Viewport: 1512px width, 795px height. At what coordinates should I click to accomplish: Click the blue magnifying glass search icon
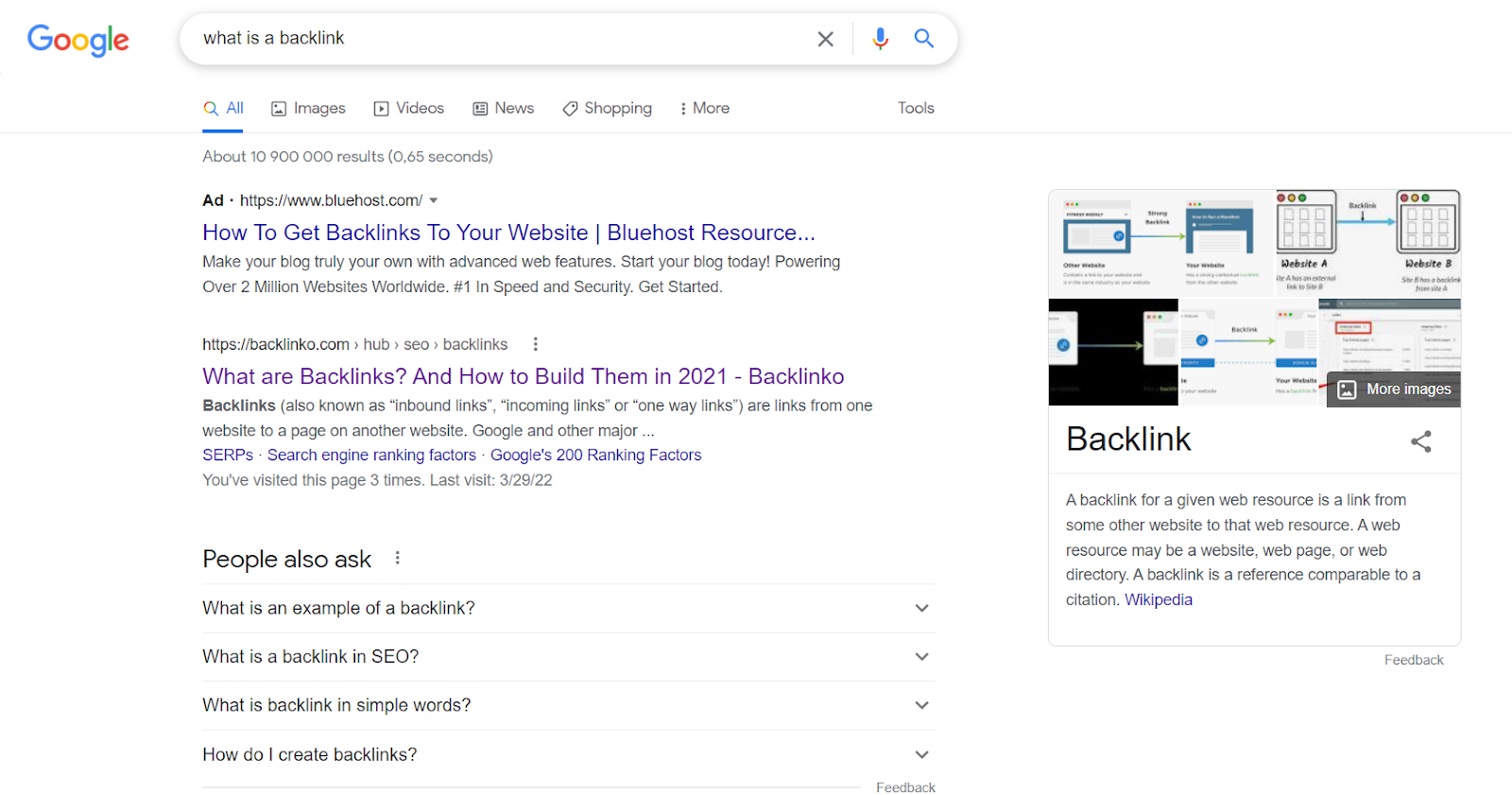coord(923,39)
